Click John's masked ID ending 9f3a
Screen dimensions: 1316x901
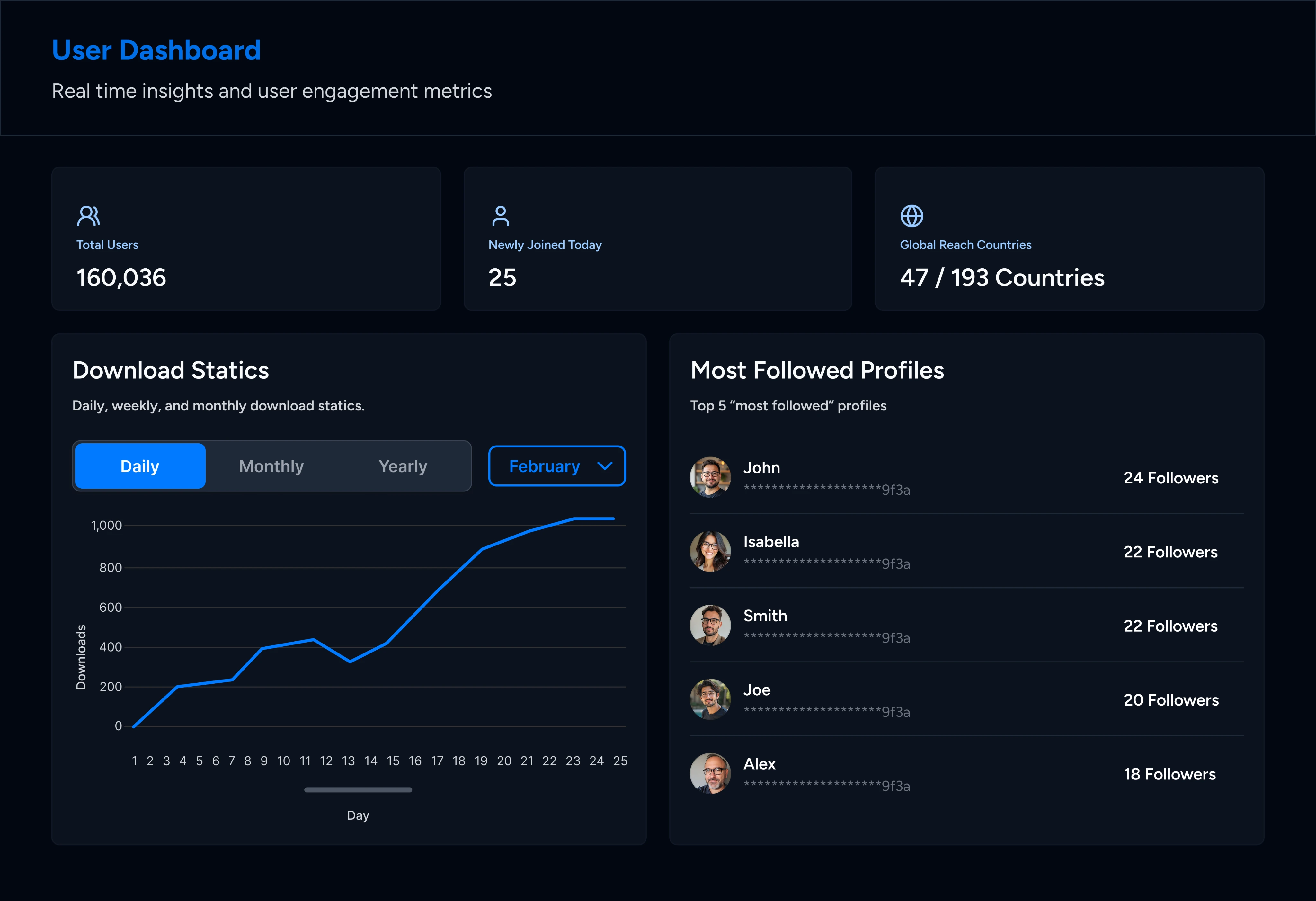pyautogui.click(x=827, y=490)
